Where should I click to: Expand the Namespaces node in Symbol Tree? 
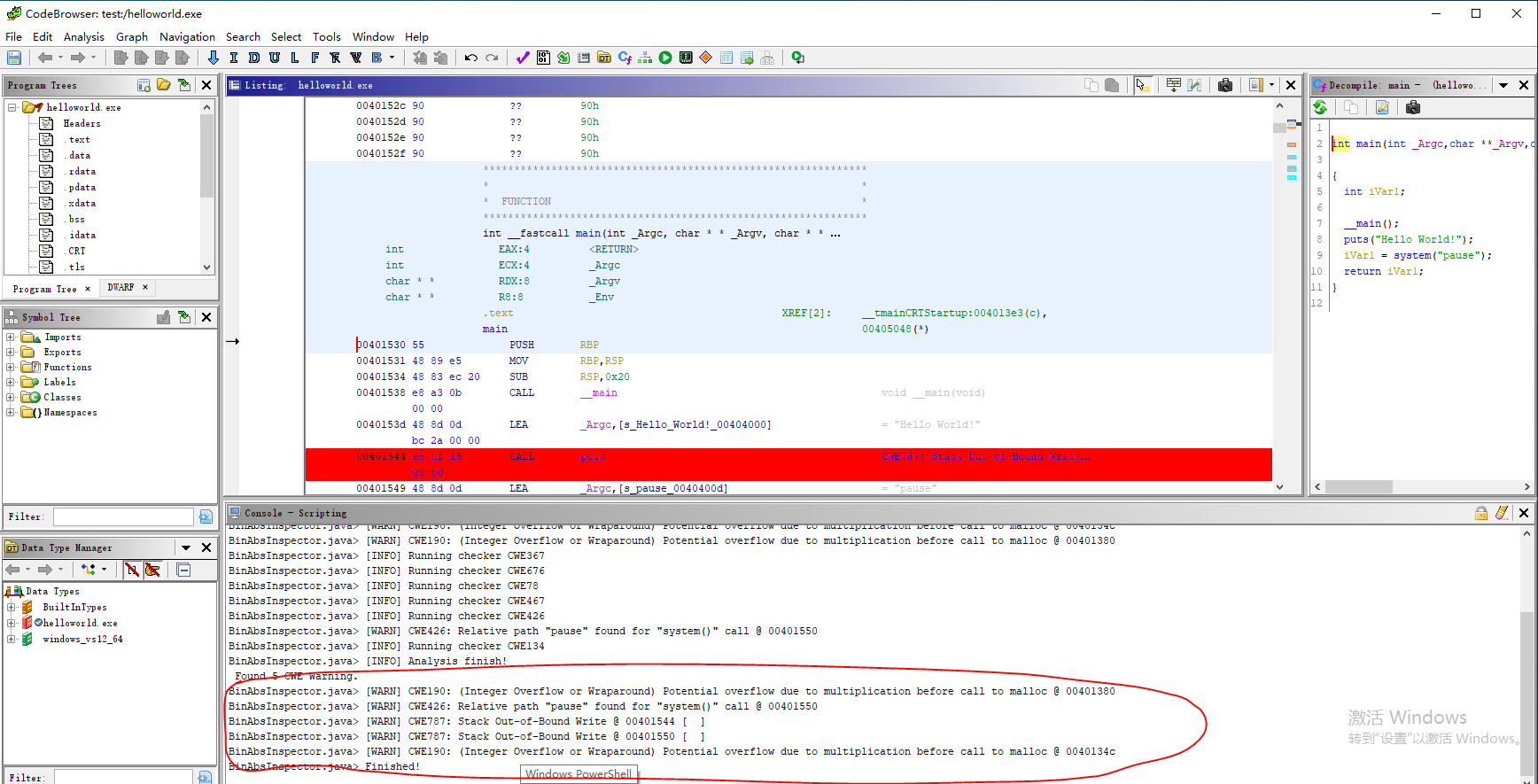point(11,413)
